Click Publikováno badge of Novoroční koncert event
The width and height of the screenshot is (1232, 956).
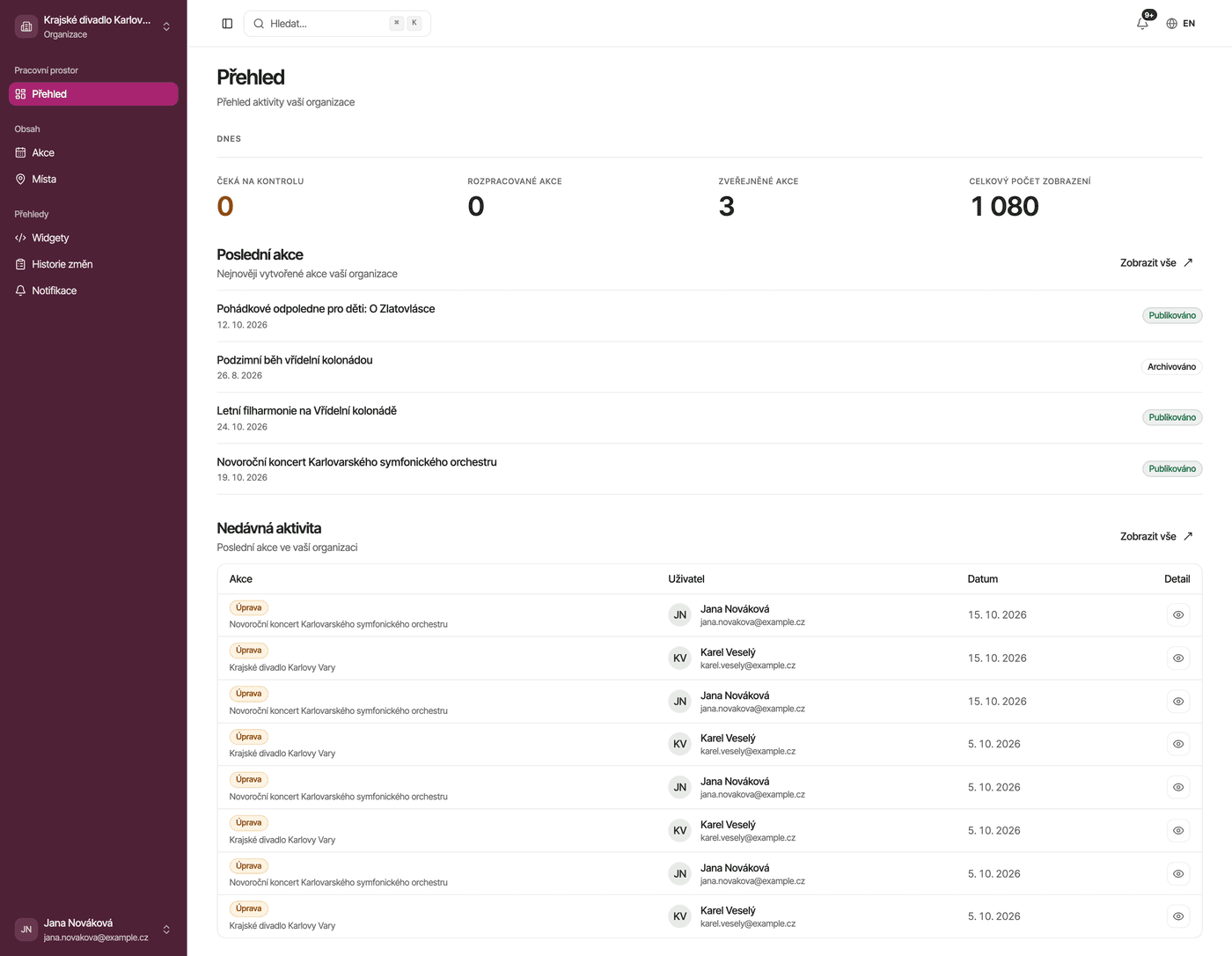1172,469
